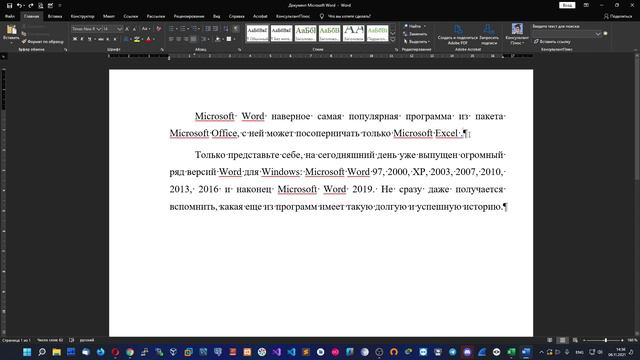
Task: Open the Font dialog launcher
Action: pos(162,50)
